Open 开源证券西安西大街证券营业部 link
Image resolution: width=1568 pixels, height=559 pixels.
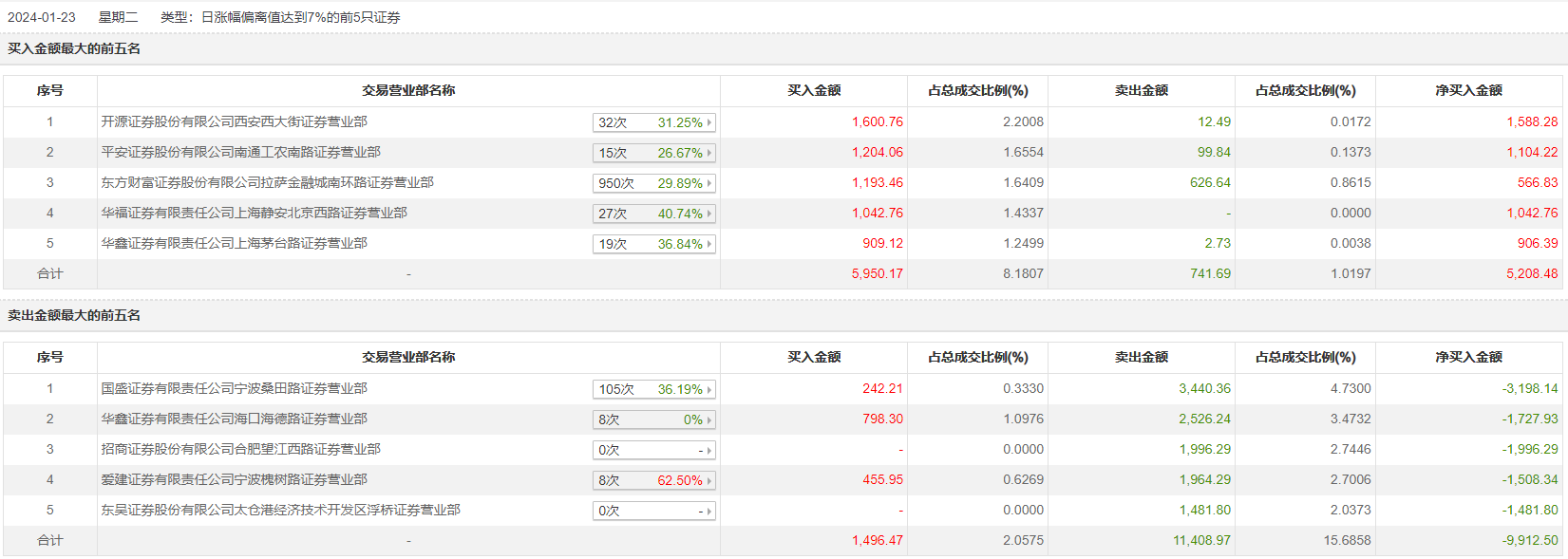234,122
